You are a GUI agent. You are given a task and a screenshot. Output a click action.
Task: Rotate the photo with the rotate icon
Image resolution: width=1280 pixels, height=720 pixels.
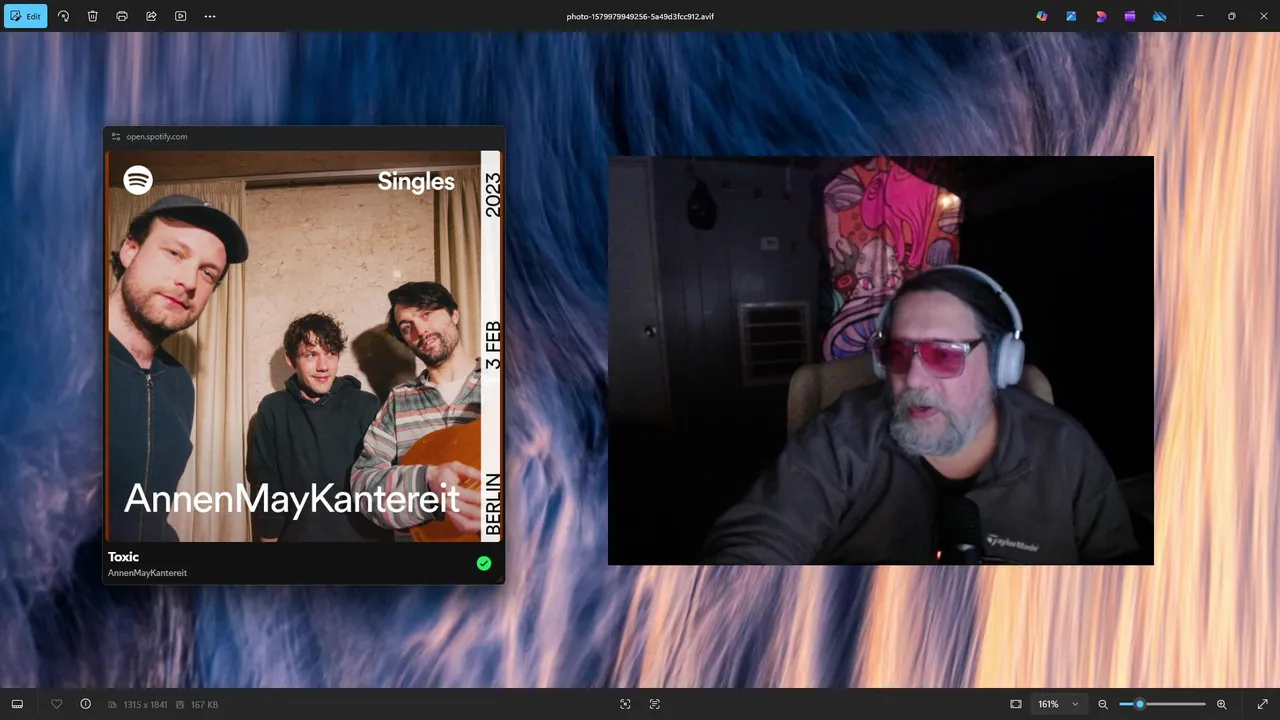coord(63,16)
